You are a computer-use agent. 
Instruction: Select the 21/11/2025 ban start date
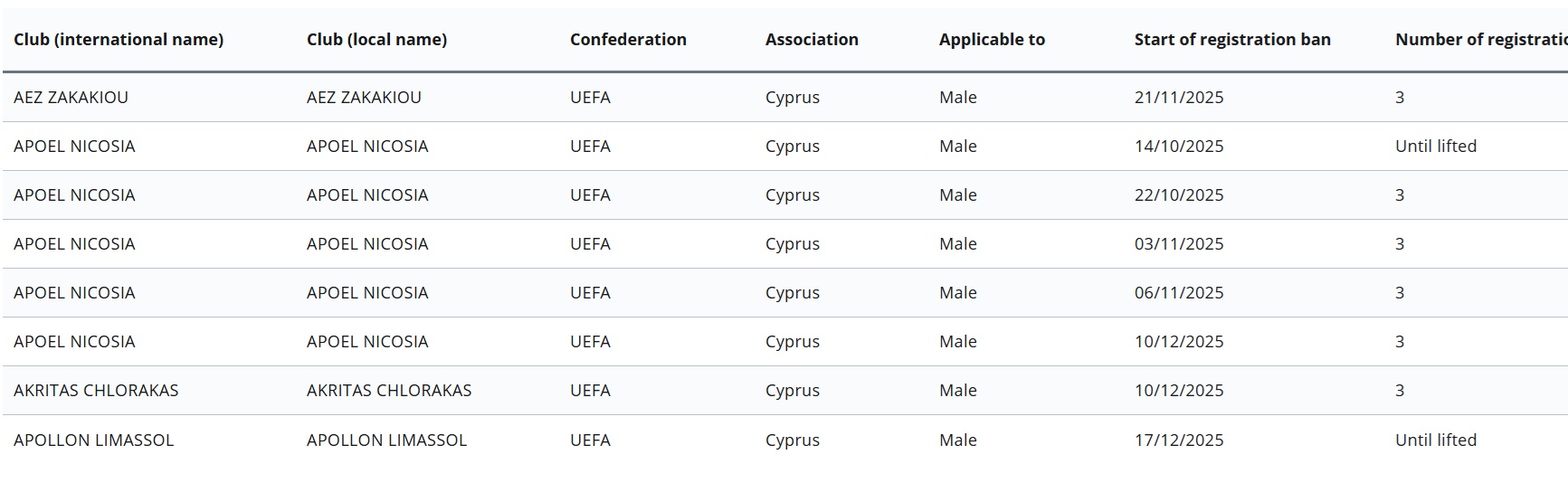tap(1179, 98)
